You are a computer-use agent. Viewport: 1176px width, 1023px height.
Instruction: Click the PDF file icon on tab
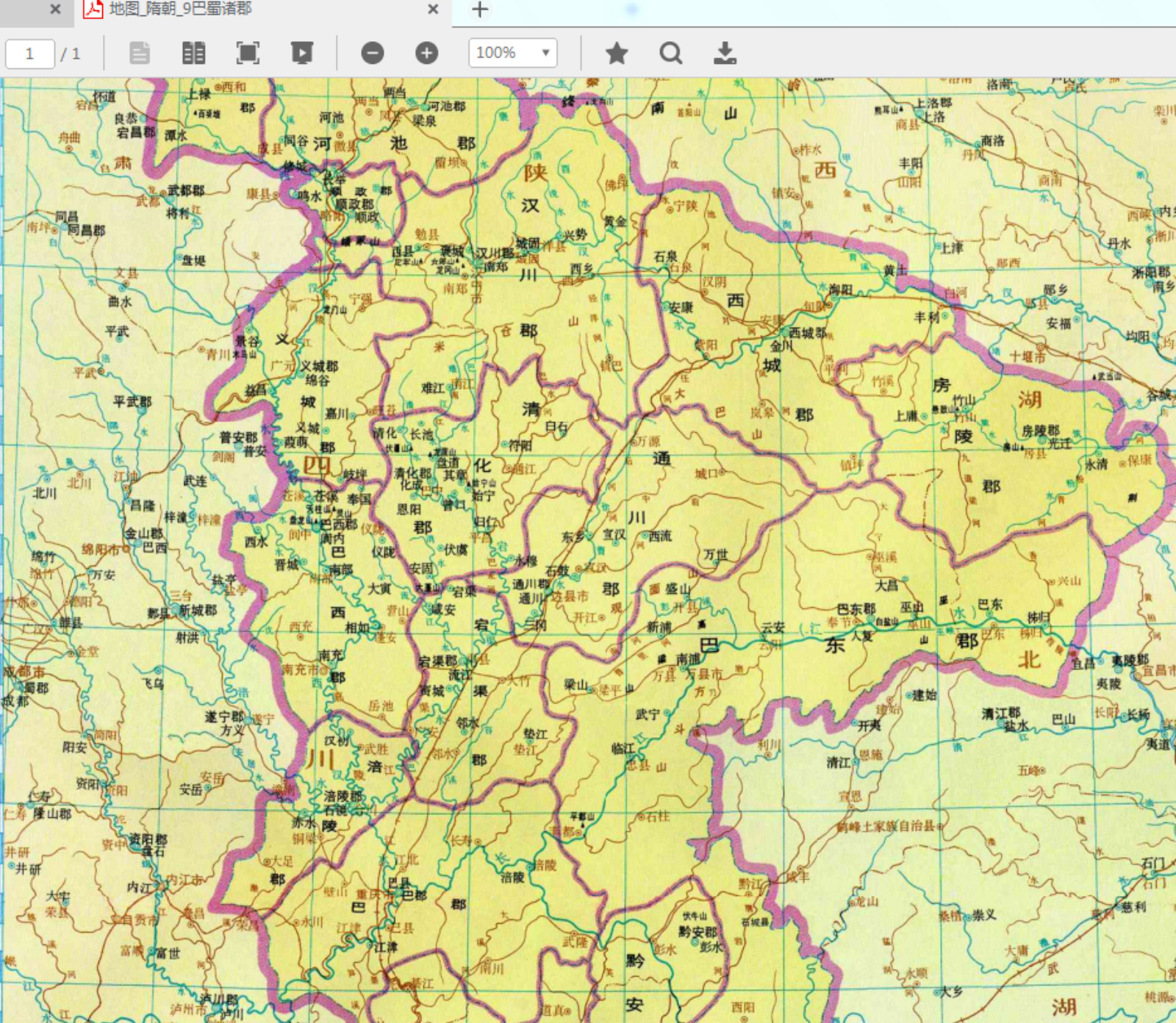coord(93,9)
